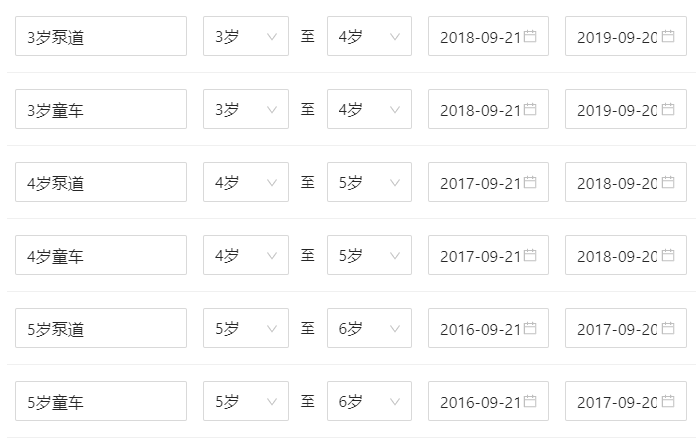Focus the 3岁童车 group name field
This screenshot has height=439, width=696.
click(101, 109)
